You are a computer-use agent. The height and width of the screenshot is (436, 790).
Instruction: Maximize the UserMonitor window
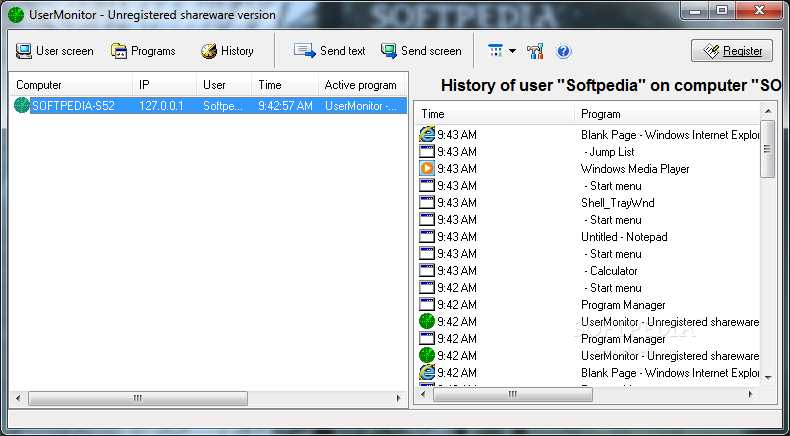click(x=722, y=11)
